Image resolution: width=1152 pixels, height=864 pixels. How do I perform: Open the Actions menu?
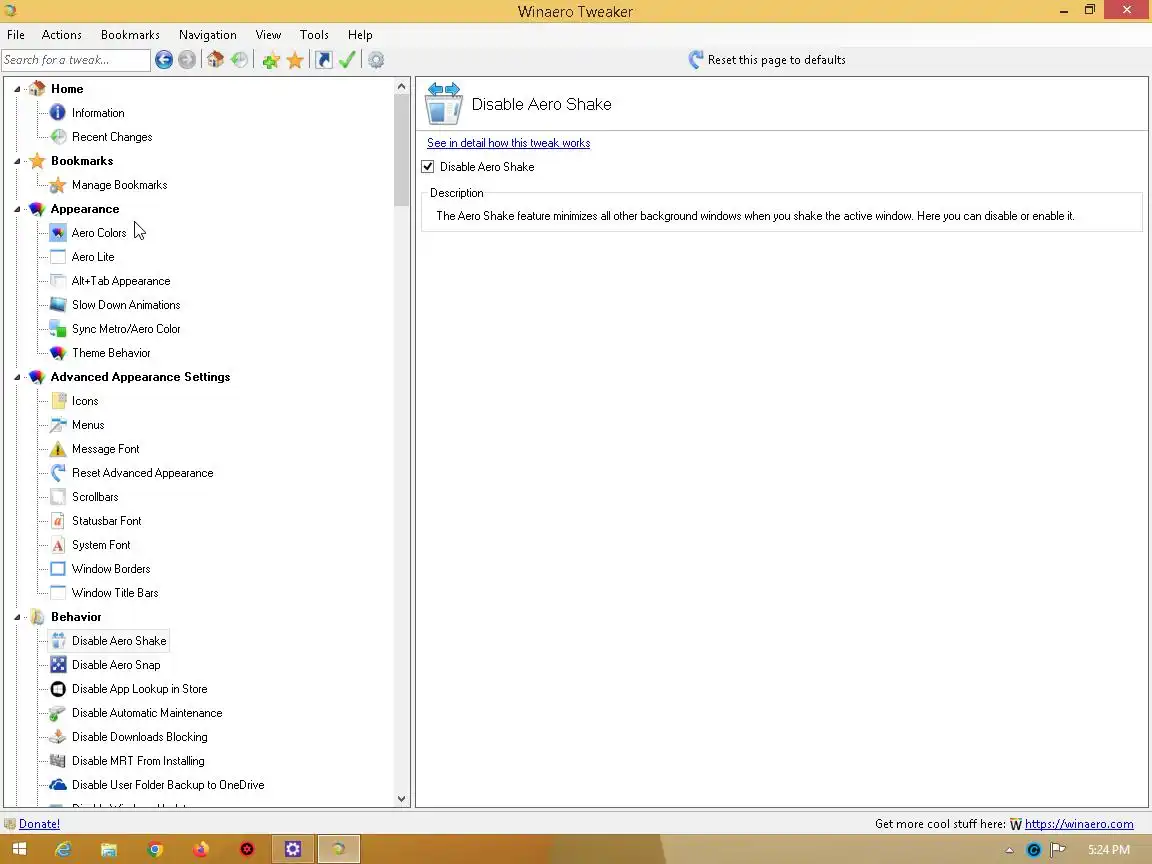(x=62, y=35)
